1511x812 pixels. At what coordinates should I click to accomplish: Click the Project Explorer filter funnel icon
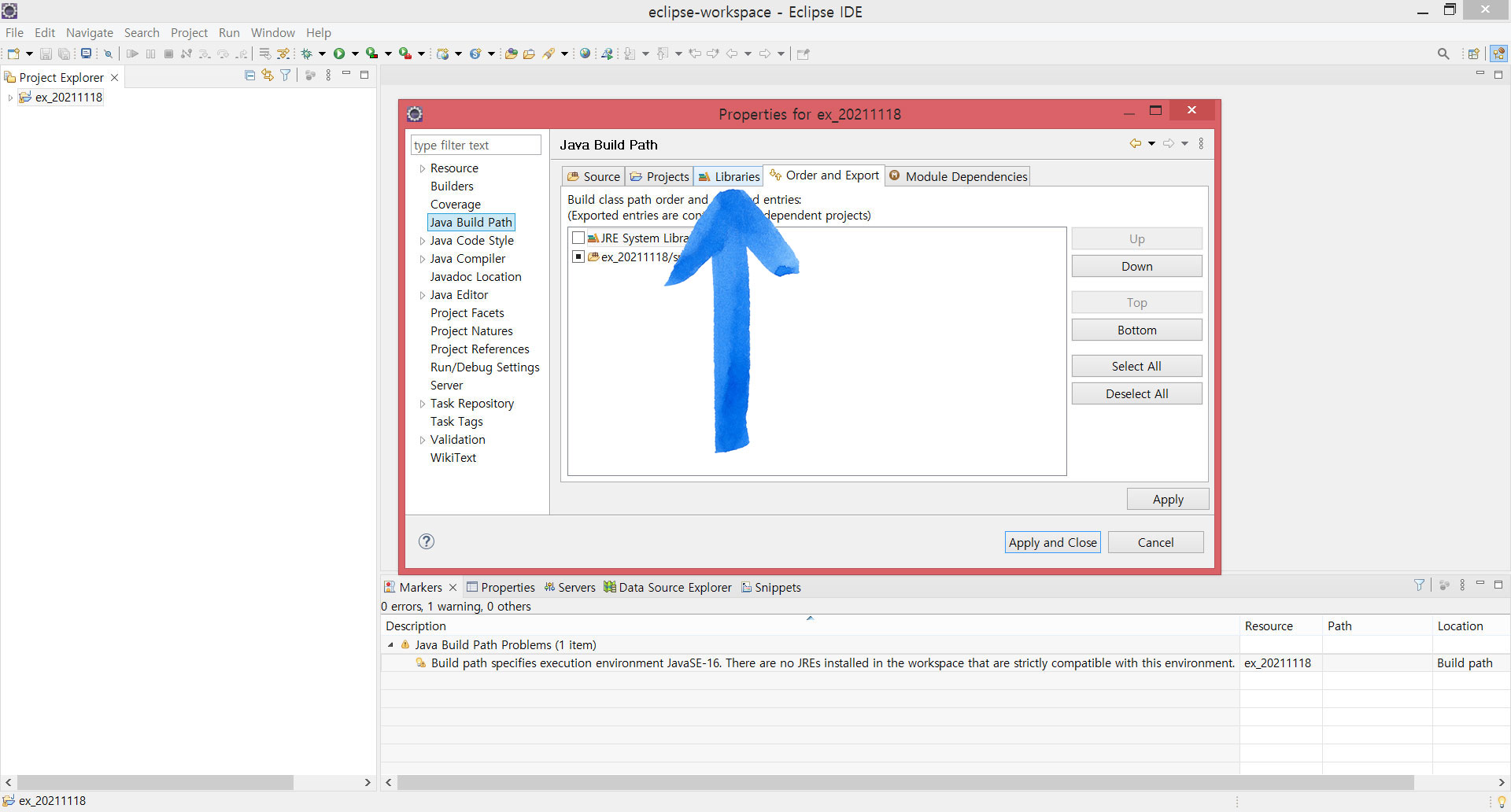[286, 76]
